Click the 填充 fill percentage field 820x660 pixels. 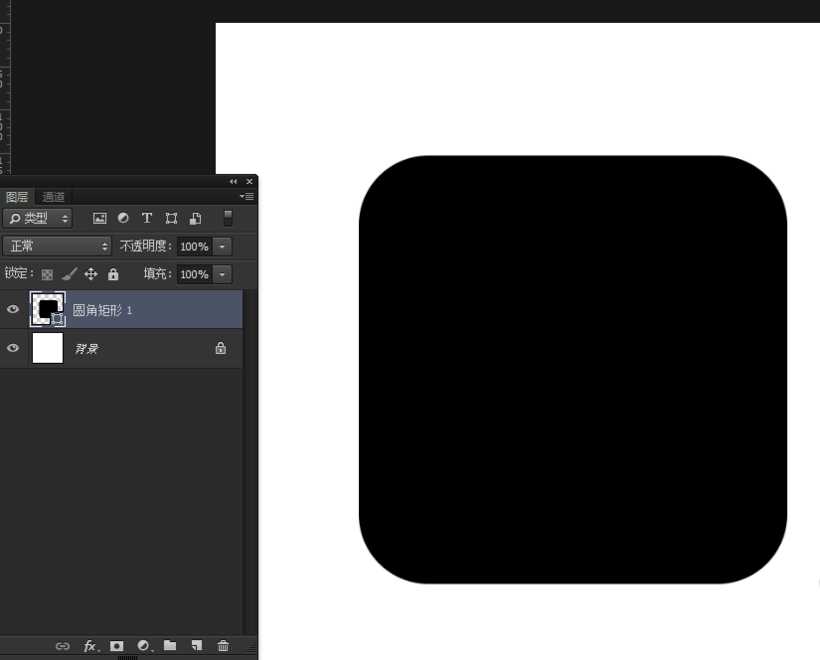point(194,274)
